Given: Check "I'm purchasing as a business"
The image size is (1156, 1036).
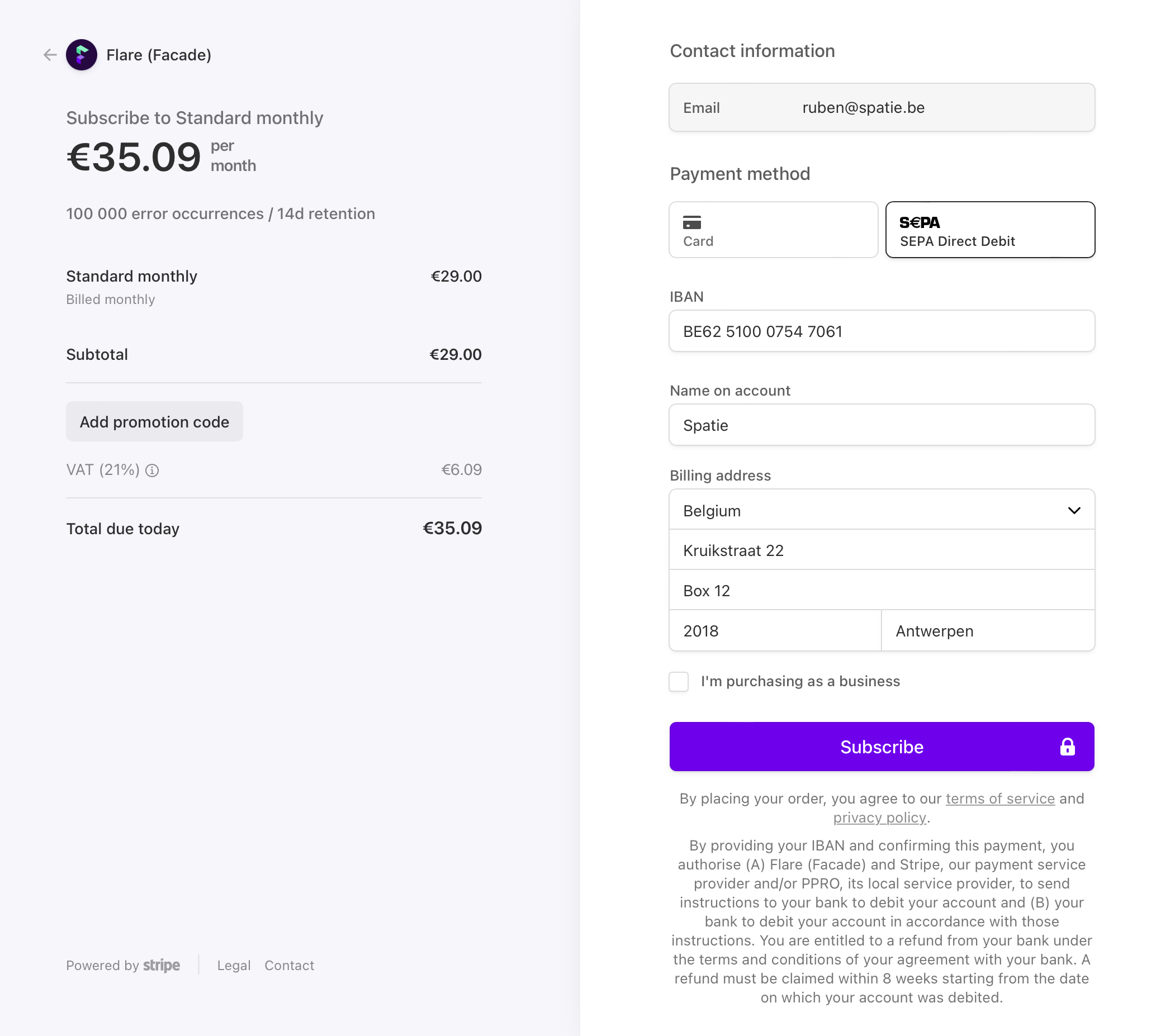Looking at the screenshot, I should [678, 681].
